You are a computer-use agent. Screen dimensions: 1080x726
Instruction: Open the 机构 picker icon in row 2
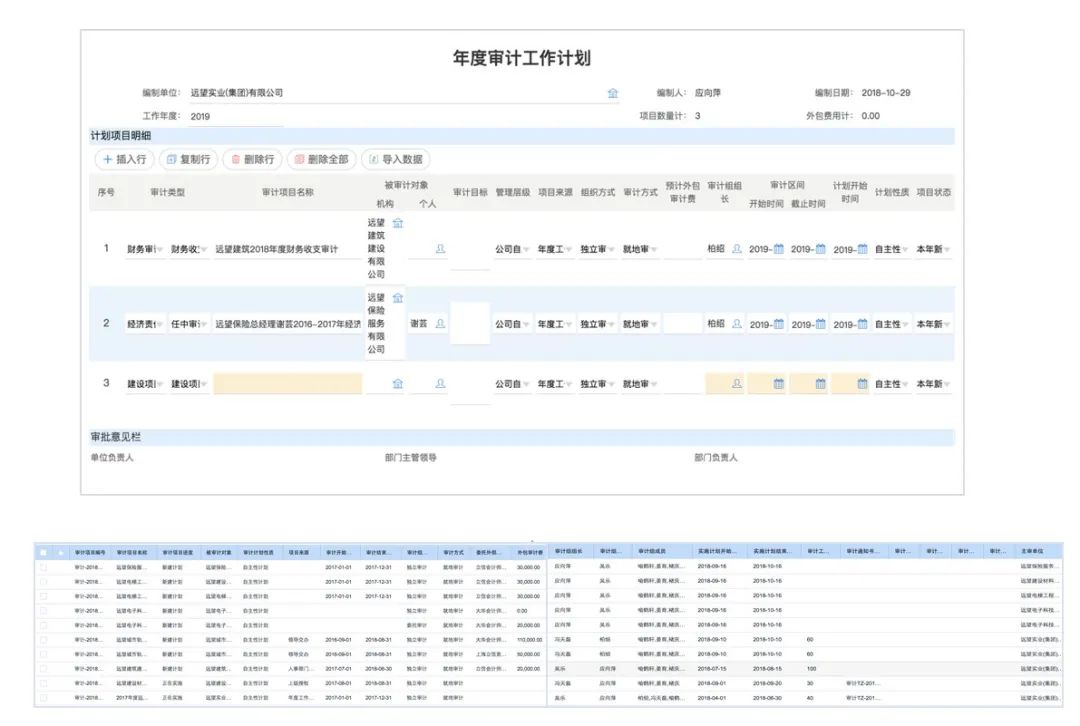coord(397,298)
